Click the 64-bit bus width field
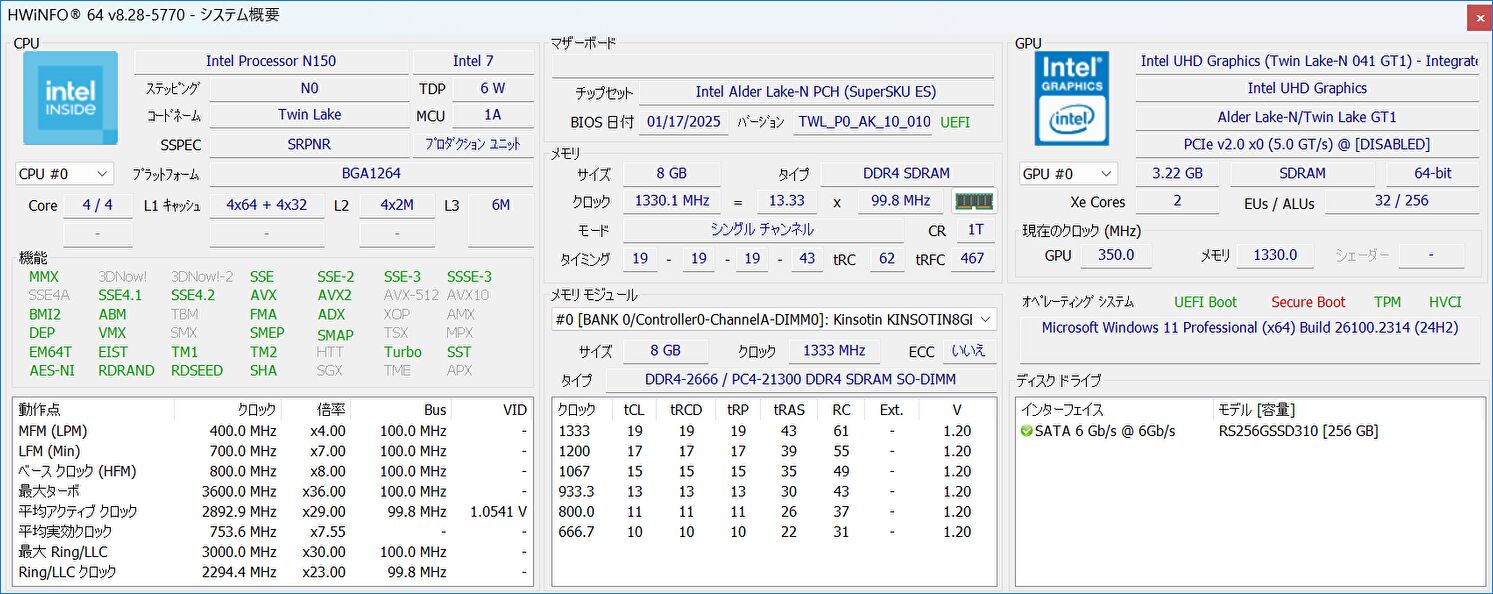 (x=1431, y=174)
